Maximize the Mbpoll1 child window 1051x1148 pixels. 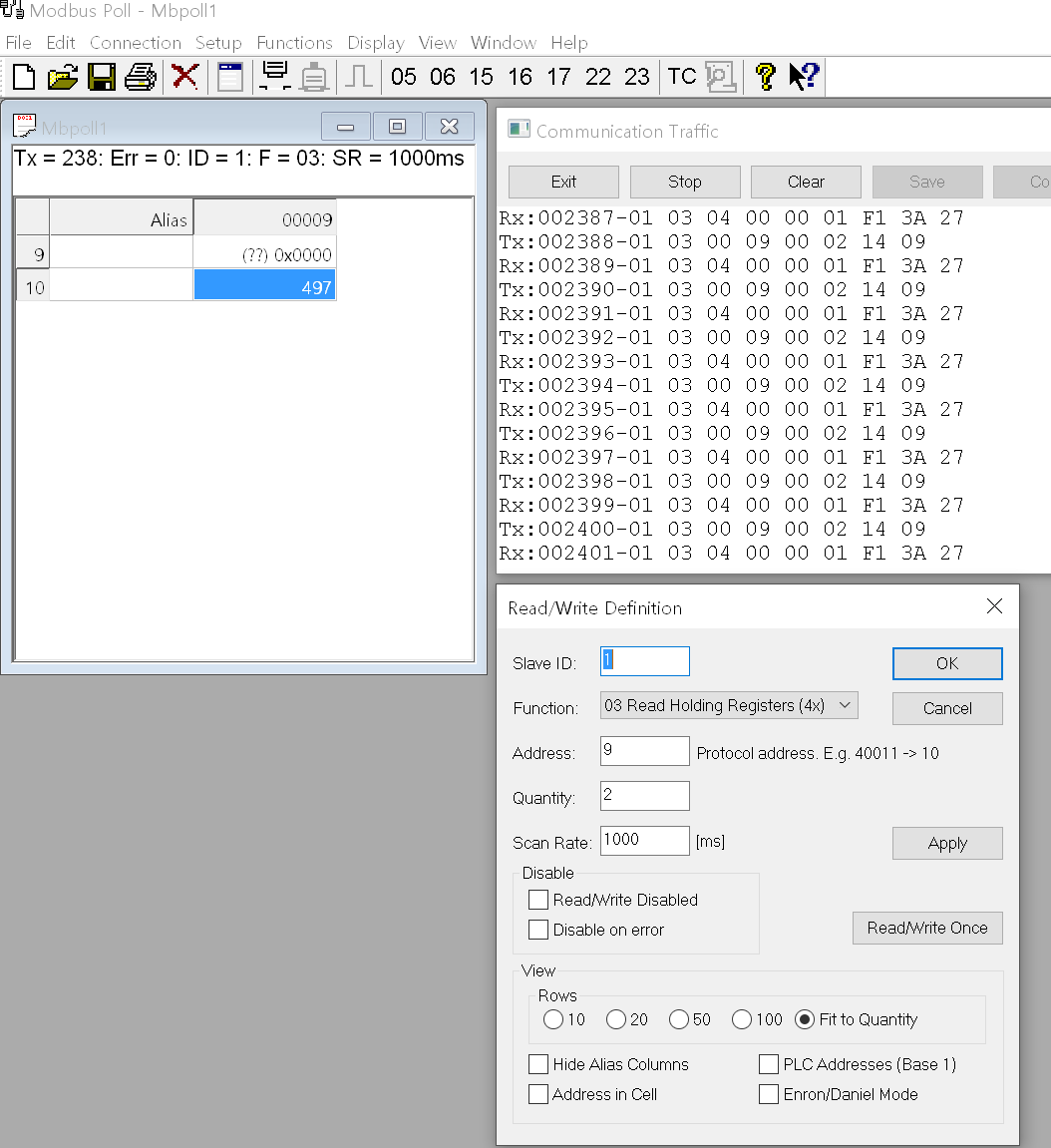398,127
